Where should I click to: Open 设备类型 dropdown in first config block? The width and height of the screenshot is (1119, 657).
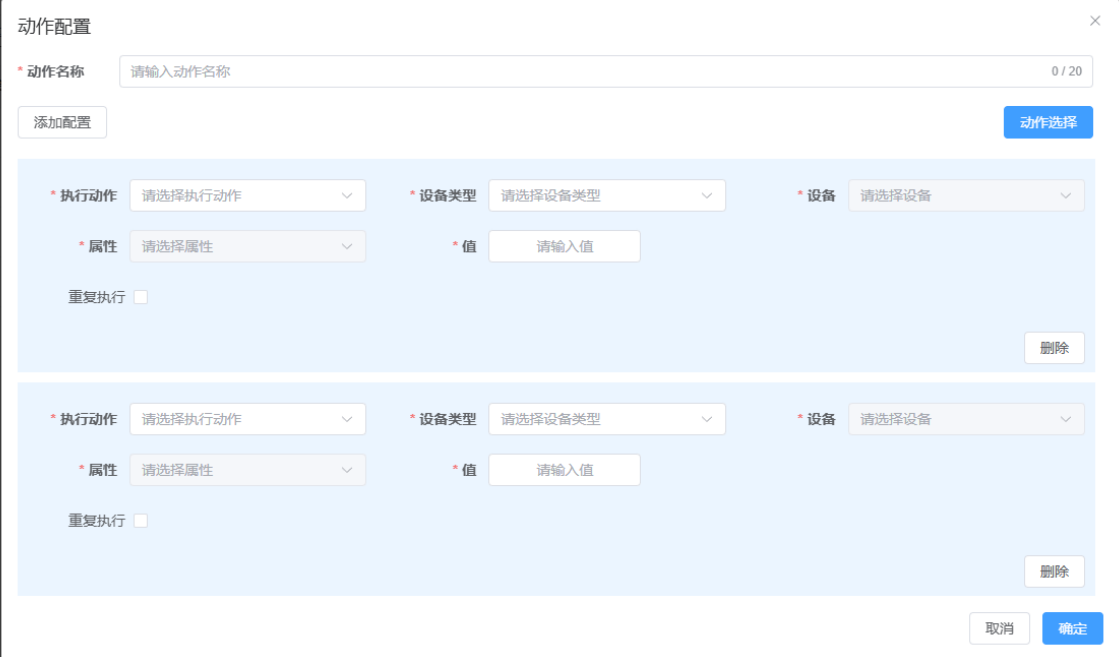[607, 195]
